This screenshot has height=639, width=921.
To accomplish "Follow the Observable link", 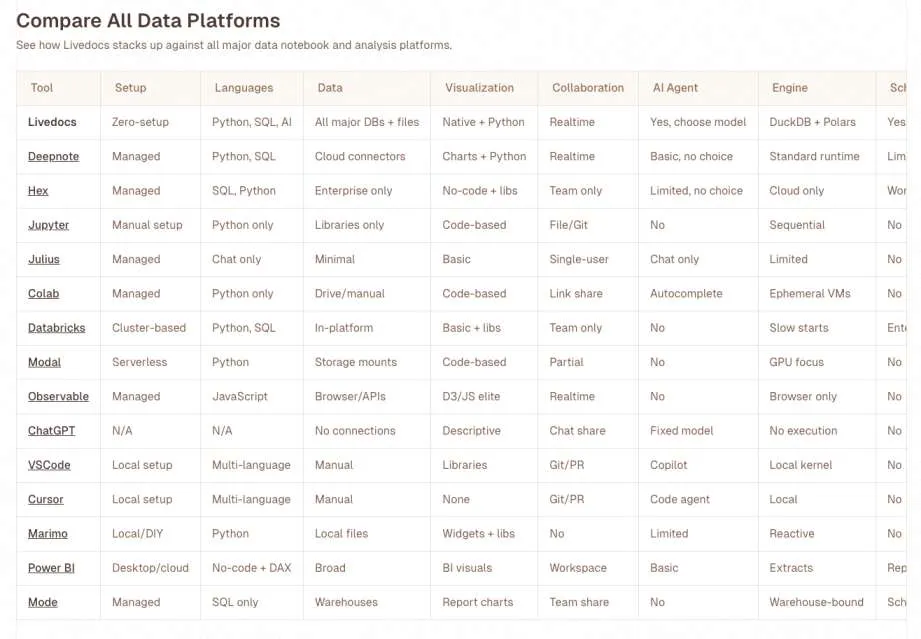I will coord(58,396).
